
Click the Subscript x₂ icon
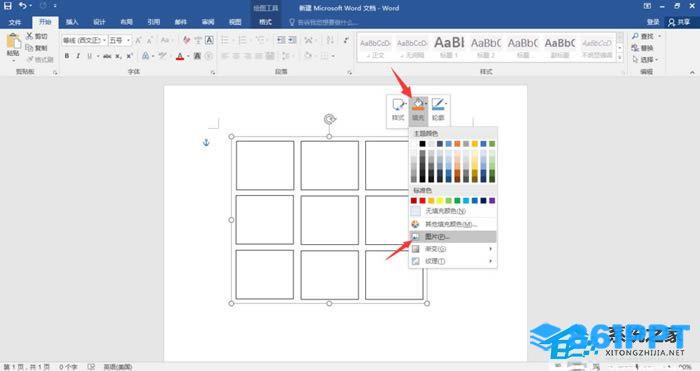click(x=118, y=56)
